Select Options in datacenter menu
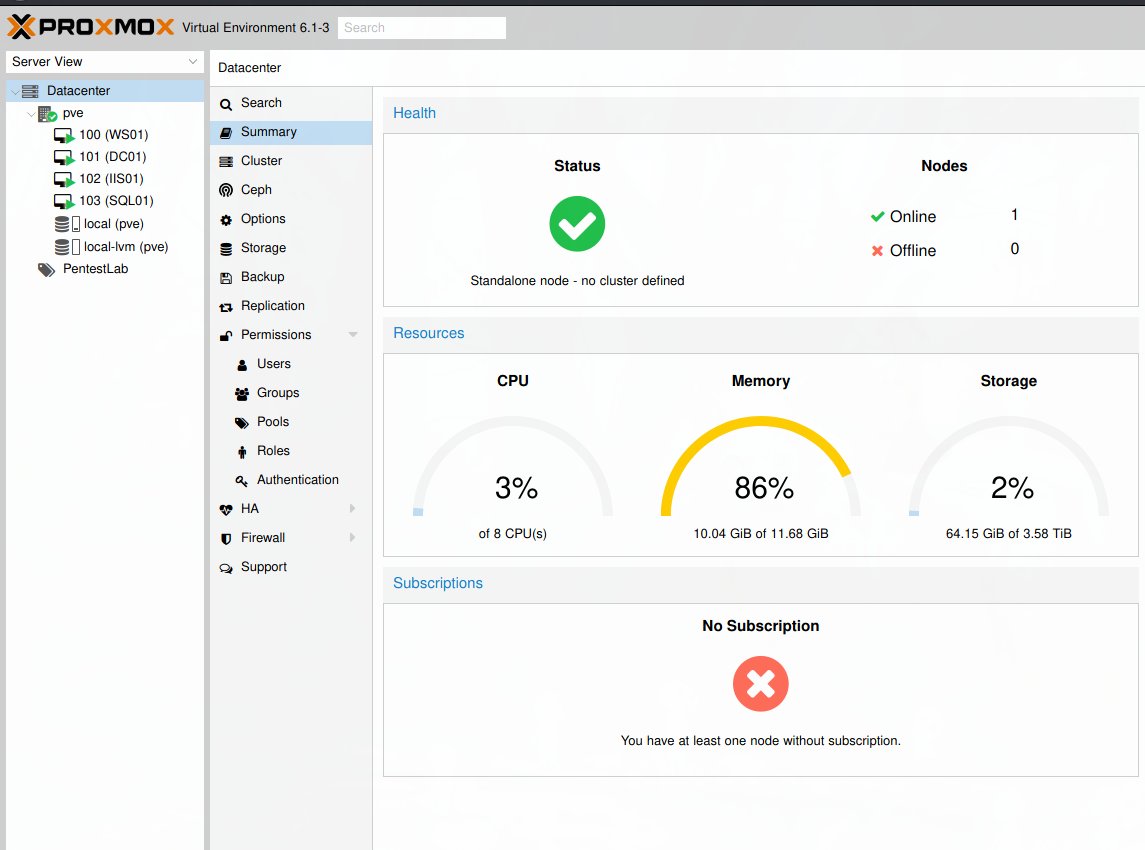1145x850 pixels. pyautogui.click(x=291, y=219)
